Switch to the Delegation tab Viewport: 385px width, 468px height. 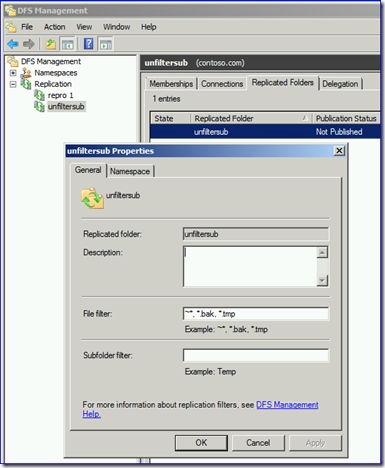pos(340,84)
